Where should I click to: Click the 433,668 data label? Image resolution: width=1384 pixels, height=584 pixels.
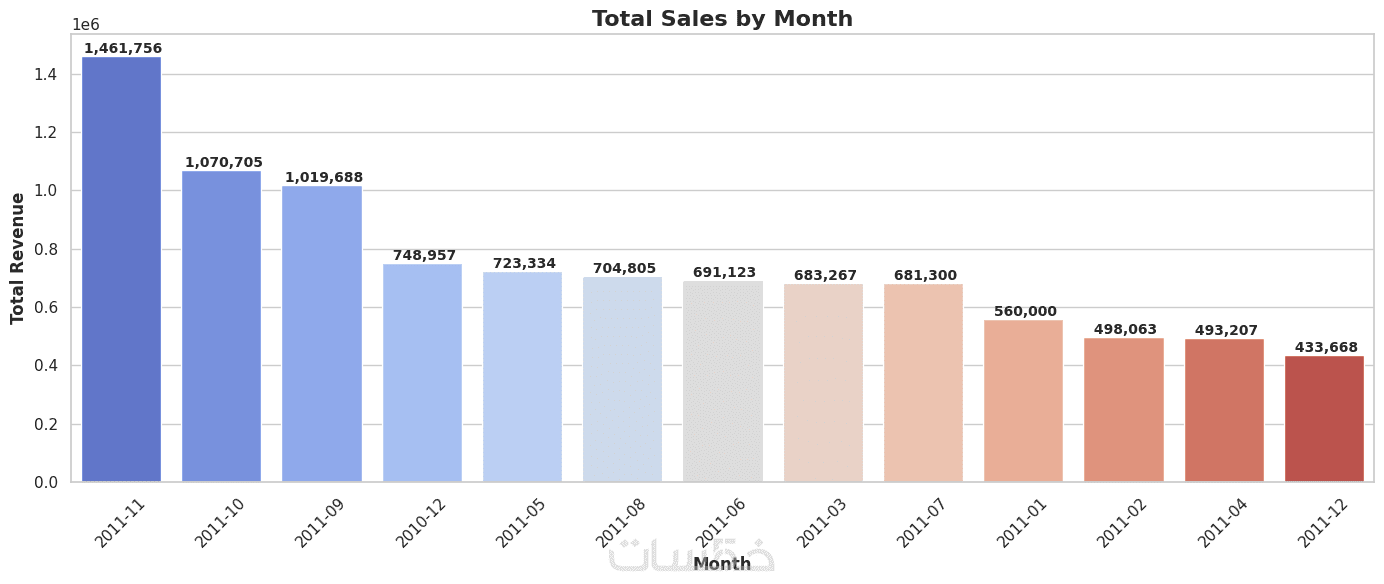click(x=1326, y=347)
